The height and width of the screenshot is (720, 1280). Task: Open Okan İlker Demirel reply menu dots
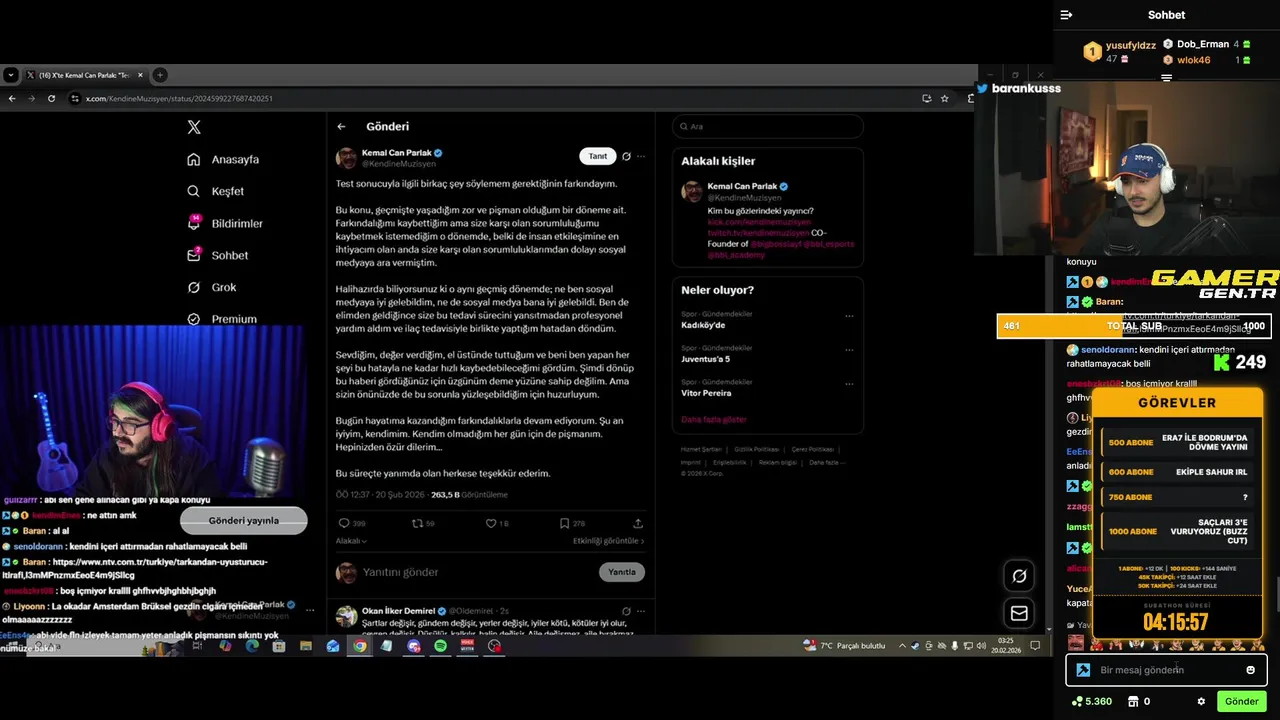[641, 611]
